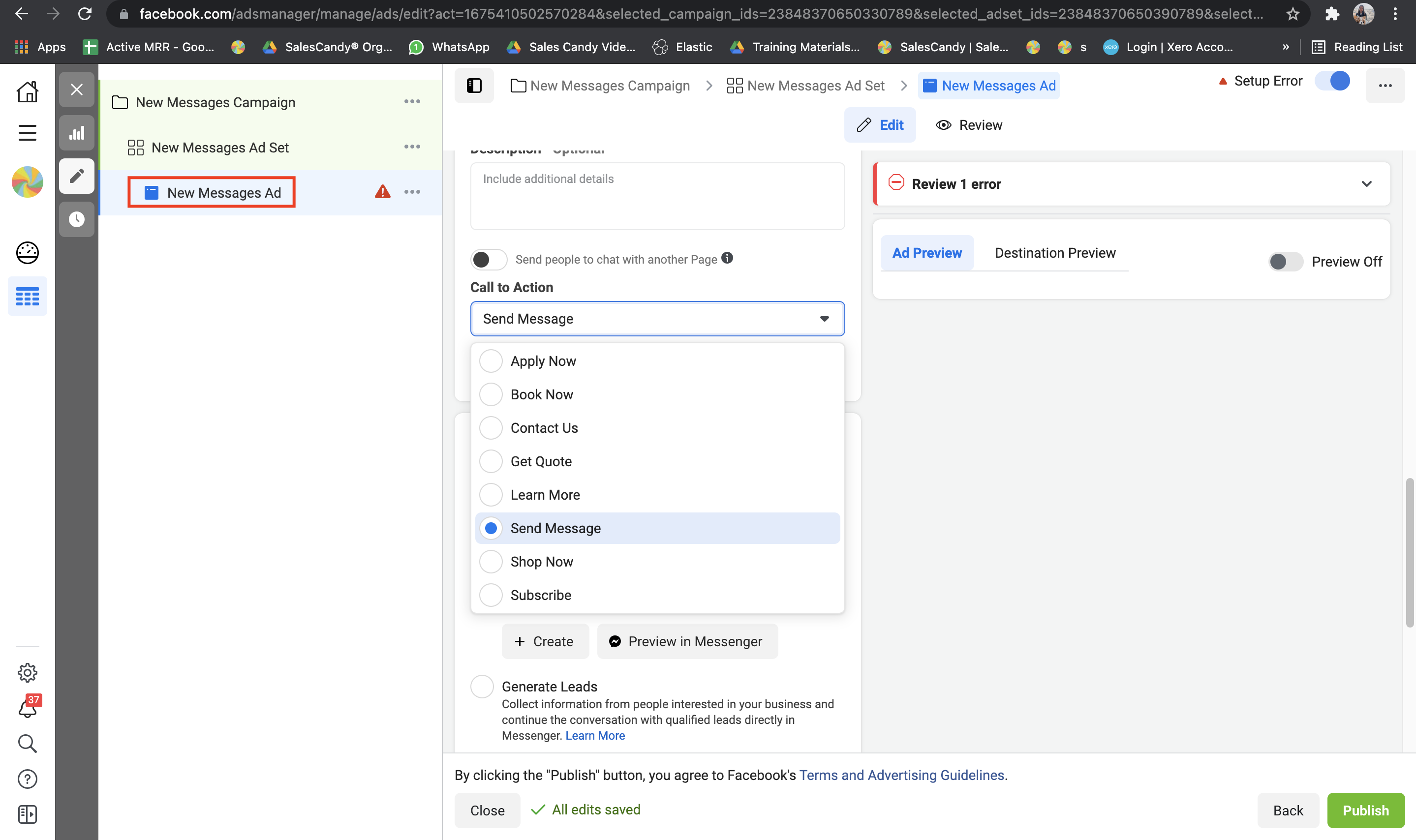Toggle Send people to chat with another Page
The width and height of the screenshot is (1416, 840).
tap(488, 260)
